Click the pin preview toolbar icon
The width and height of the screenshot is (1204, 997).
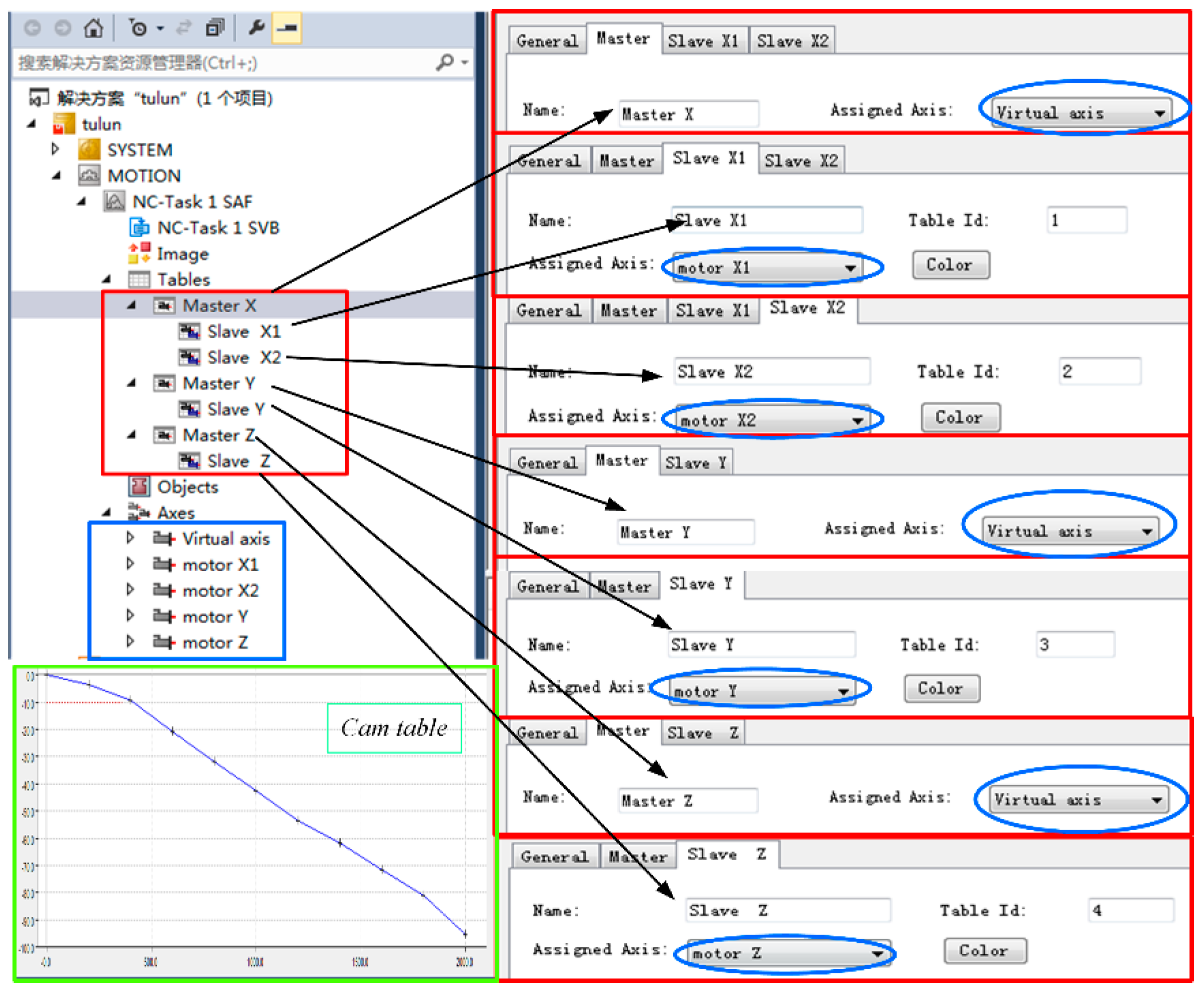[287, 27]
